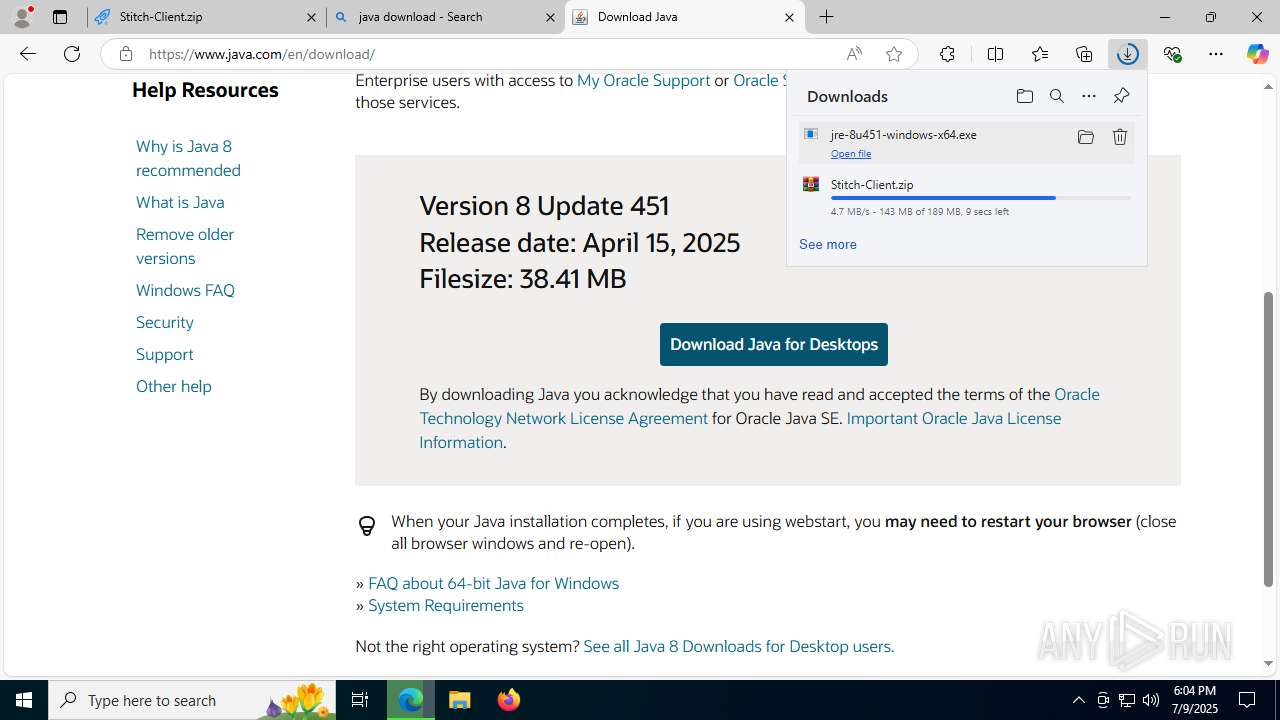
Task: Refresh the current page
Action: (x=72, y=54)
